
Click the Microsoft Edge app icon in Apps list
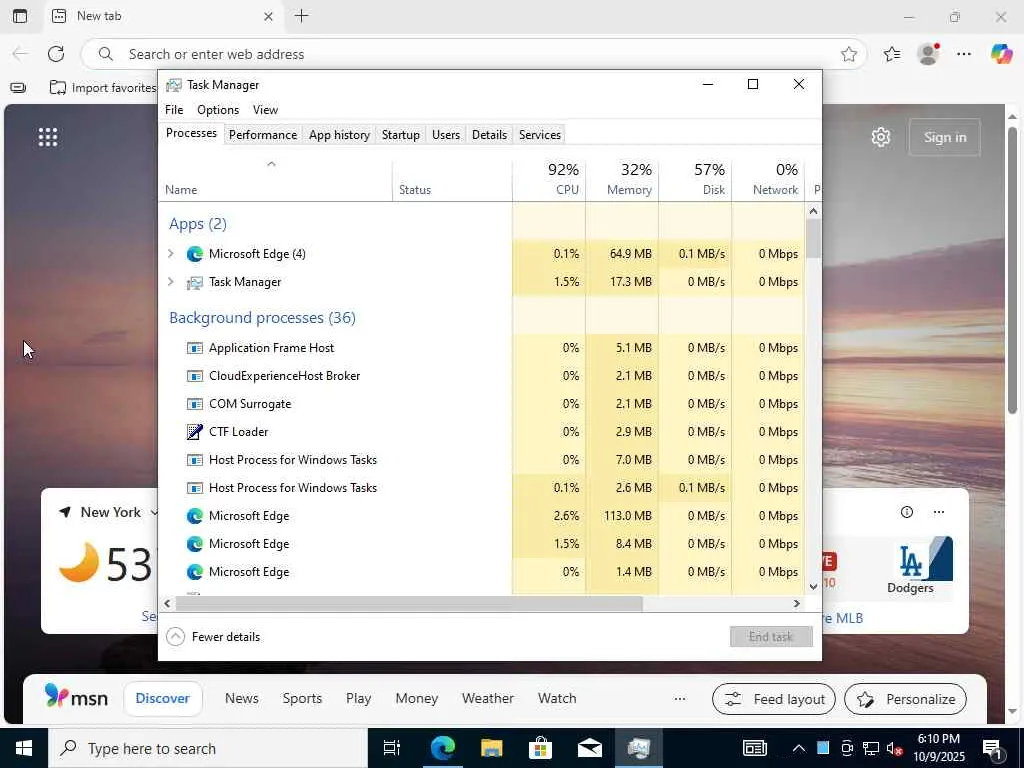click(x=195, y=254)
